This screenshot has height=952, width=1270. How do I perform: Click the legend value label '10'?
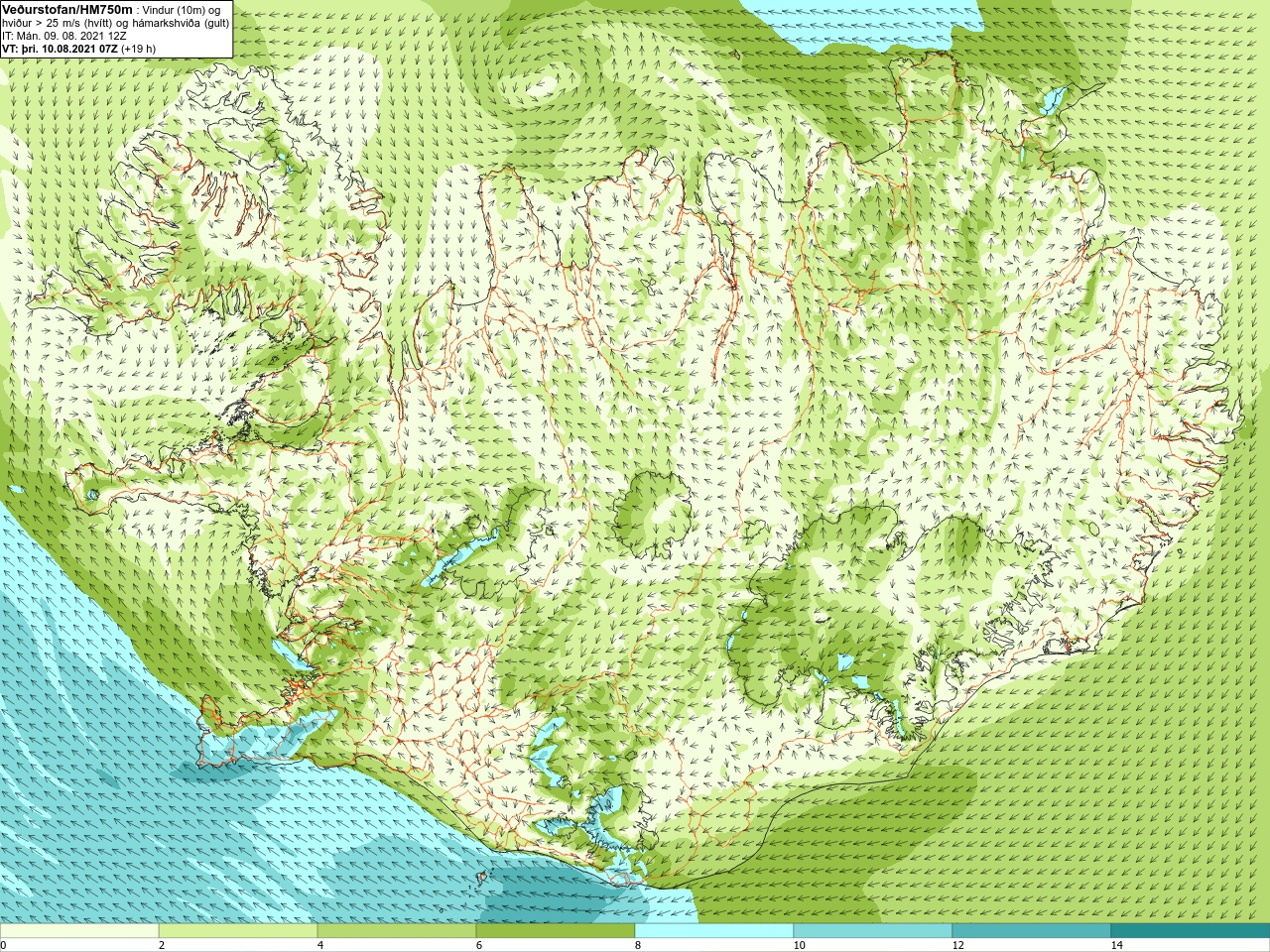tap(800, 945)
